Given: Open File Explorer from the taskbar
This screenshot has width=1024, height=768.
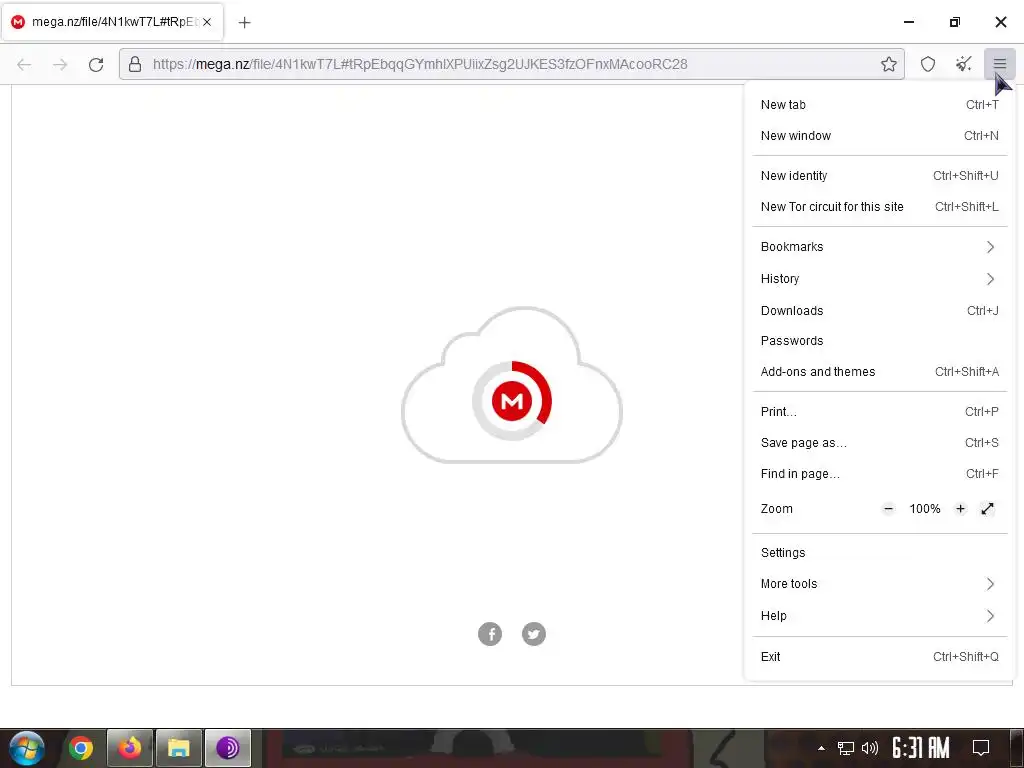Looking at the screenshot, I should [x=178, y=748].
